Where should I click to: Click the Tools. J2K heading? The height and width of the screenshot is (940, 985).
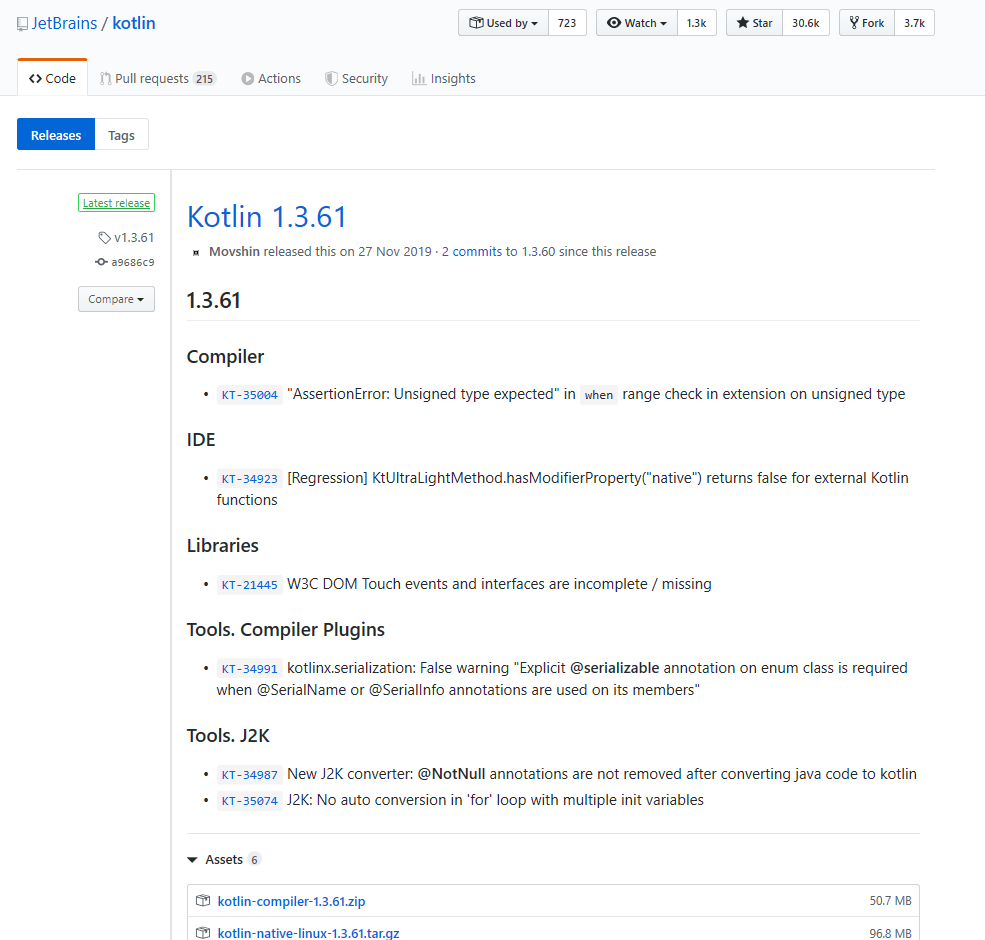[228, 735]
